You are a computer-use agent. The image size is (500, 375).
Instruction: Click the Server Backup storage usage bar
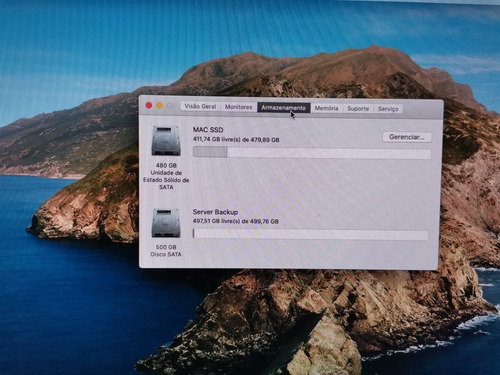310,234
